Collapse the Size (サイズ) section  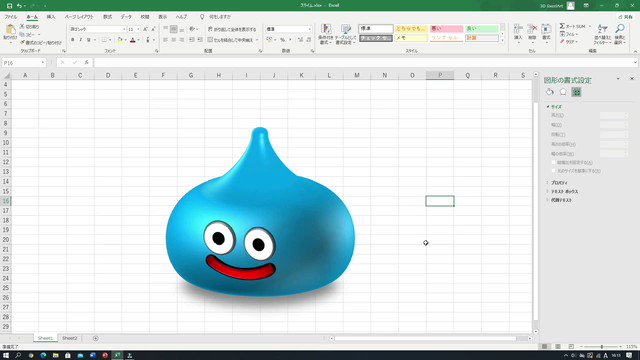pos(548,107)
